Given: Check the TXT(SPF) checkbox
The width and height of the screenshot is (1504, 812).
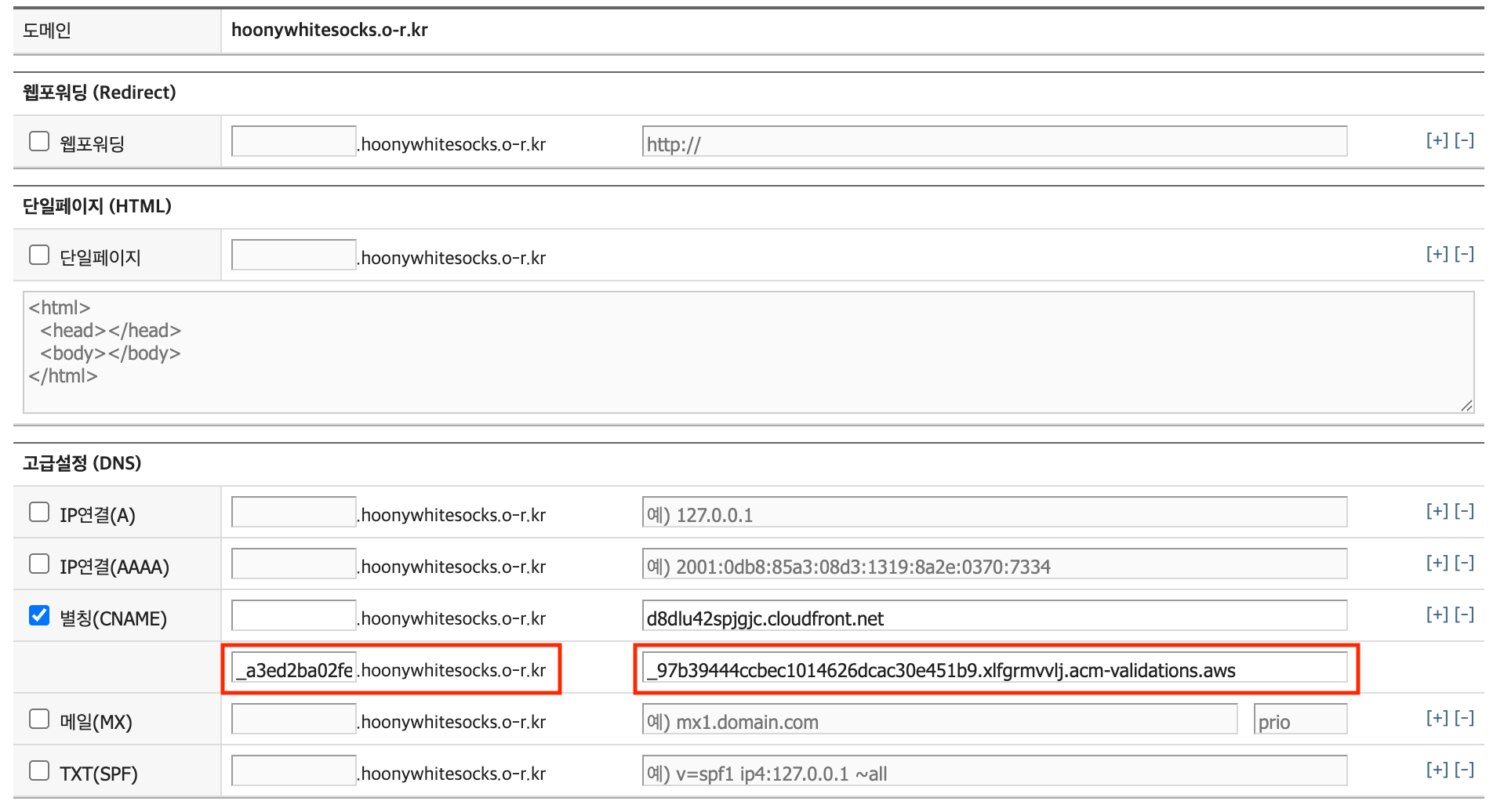Looking at the screenshot, I should (x=39, y=771).
